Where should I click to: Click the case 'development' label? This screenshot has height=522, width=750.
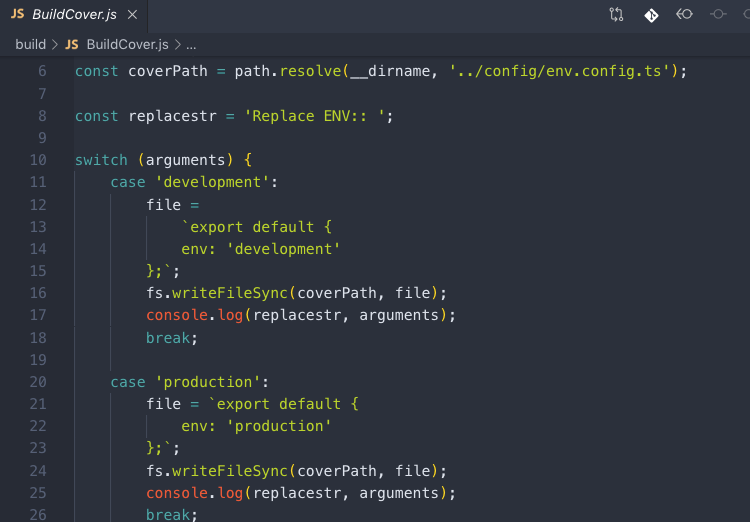(x=194, y=182)
